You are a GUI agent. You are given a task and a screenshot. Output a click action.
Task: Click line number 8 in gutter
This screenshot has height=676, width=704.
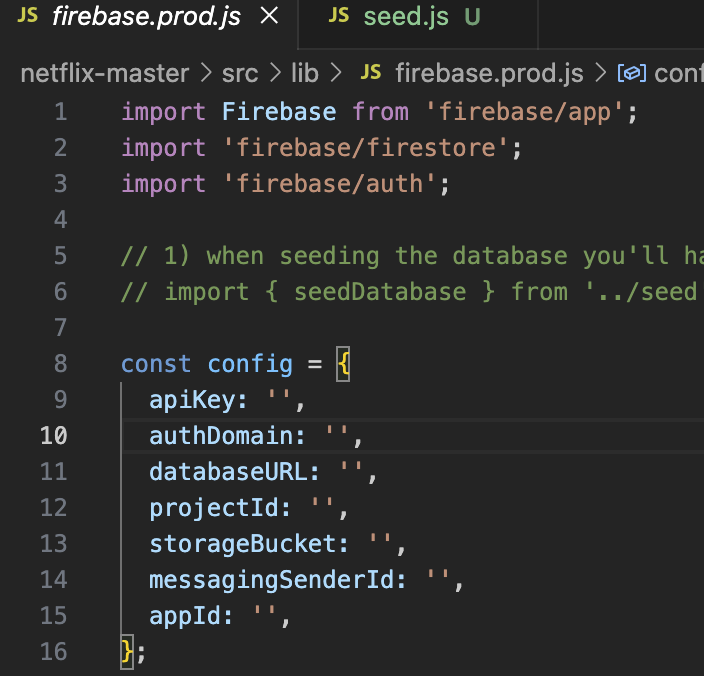pos(61,363)
